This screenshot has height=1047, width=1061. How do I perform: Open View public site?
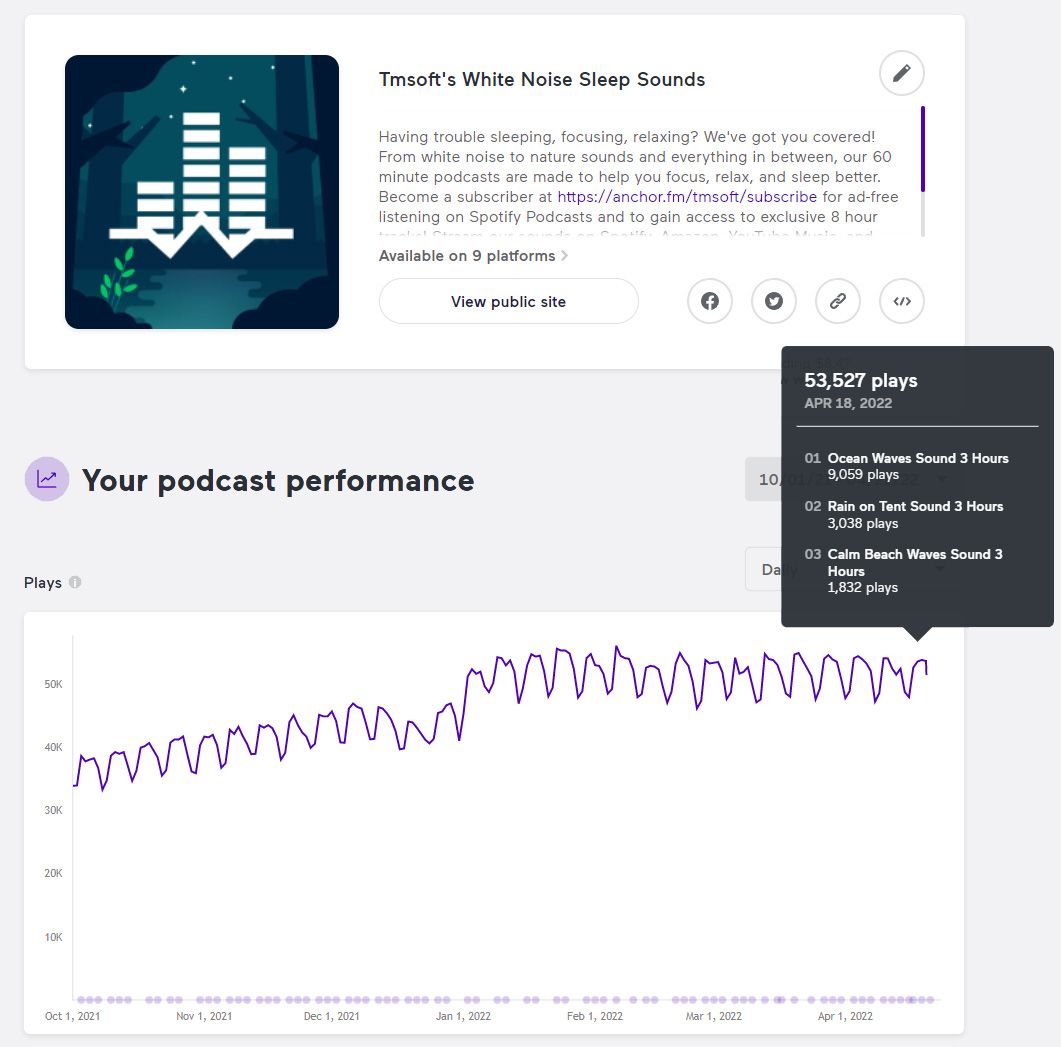tap(508, 301)
